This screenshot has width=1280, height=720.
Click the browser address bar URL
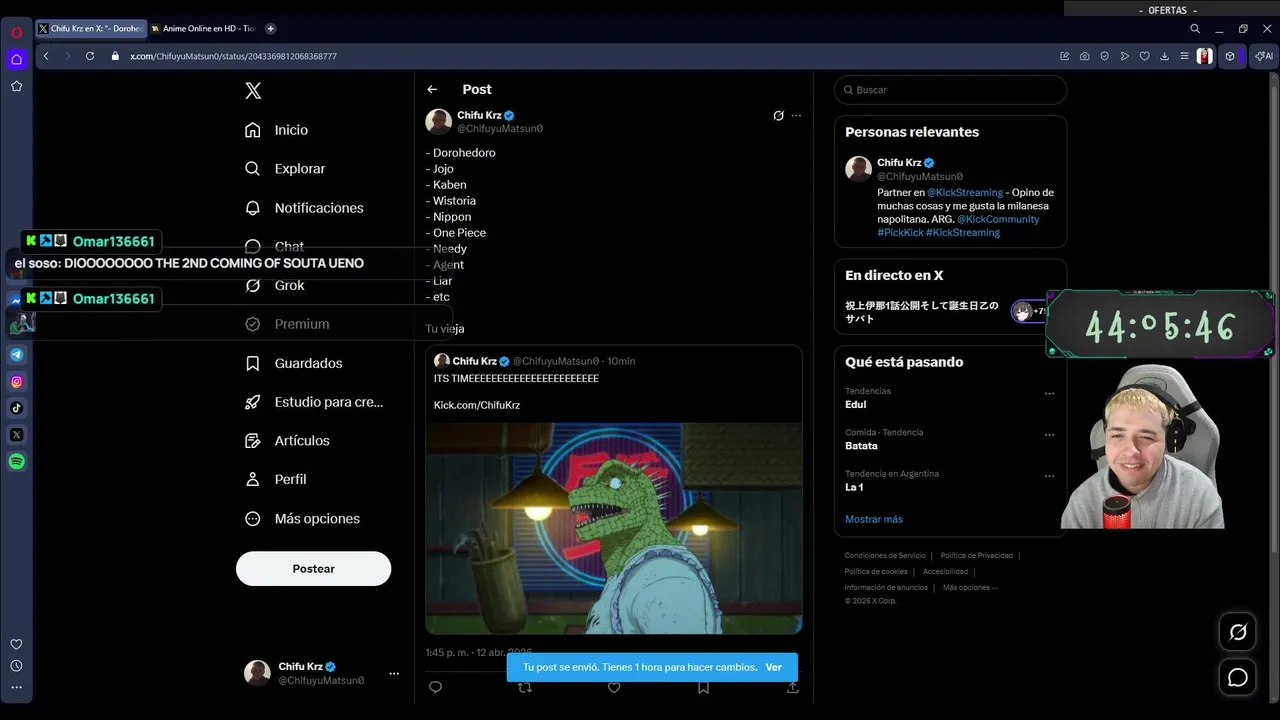(x=233, y=56)
